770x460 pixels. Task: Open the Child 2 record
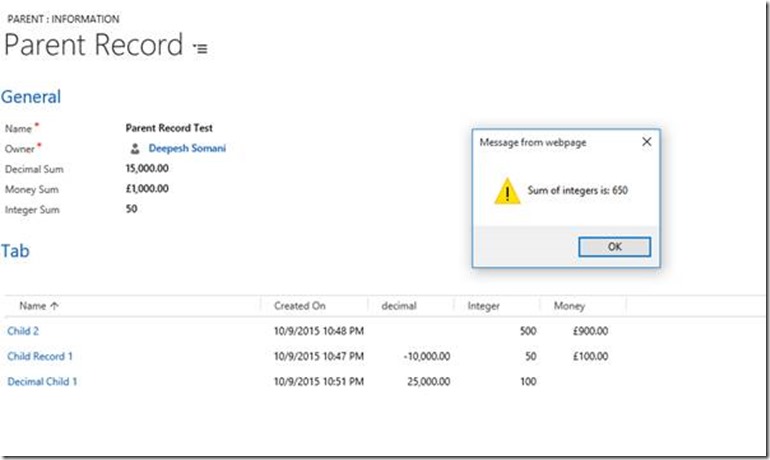(x=23, y=331)
